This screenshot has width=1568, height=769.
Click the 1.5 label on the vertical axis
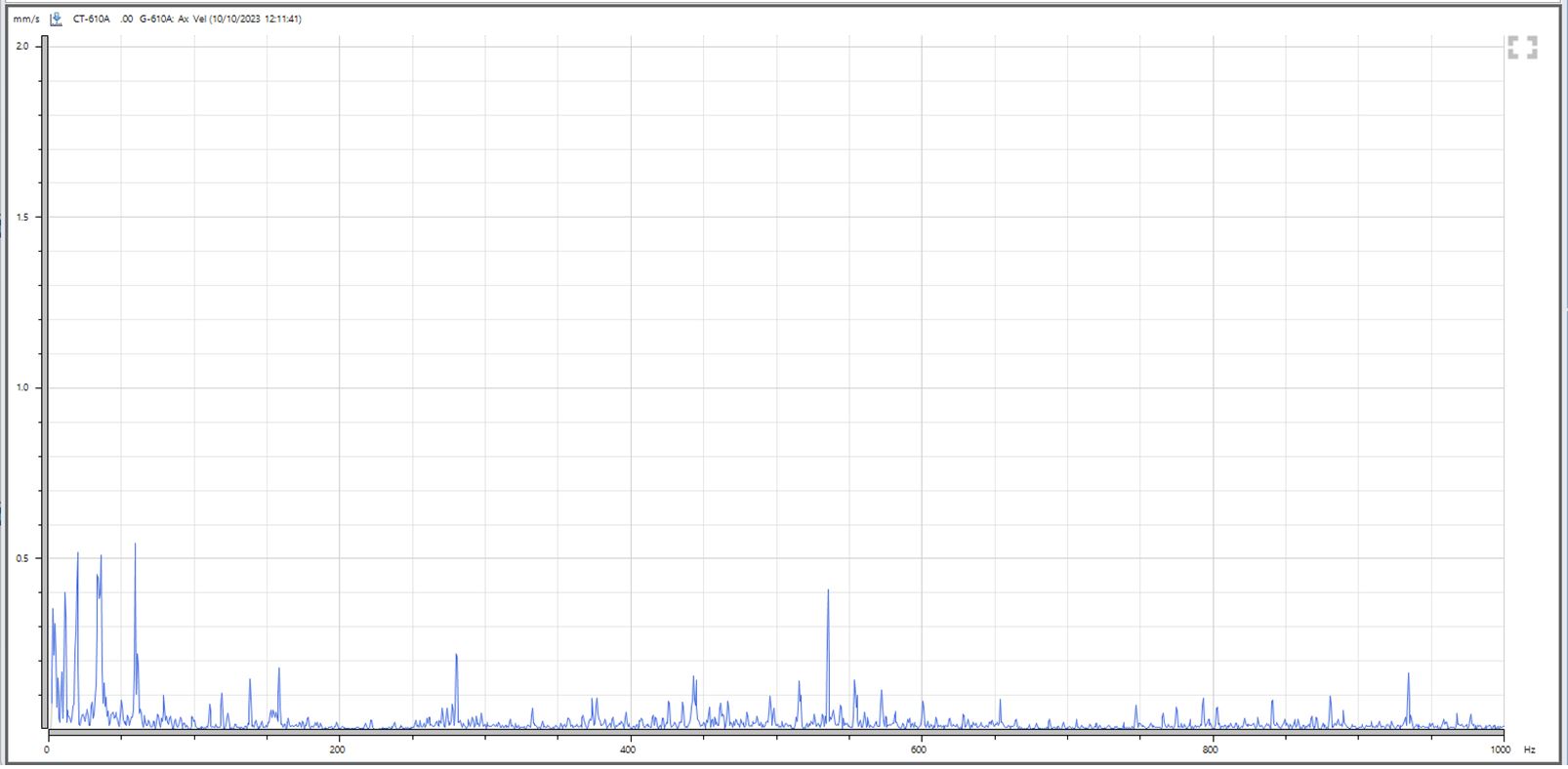click(x=23, y=217)
